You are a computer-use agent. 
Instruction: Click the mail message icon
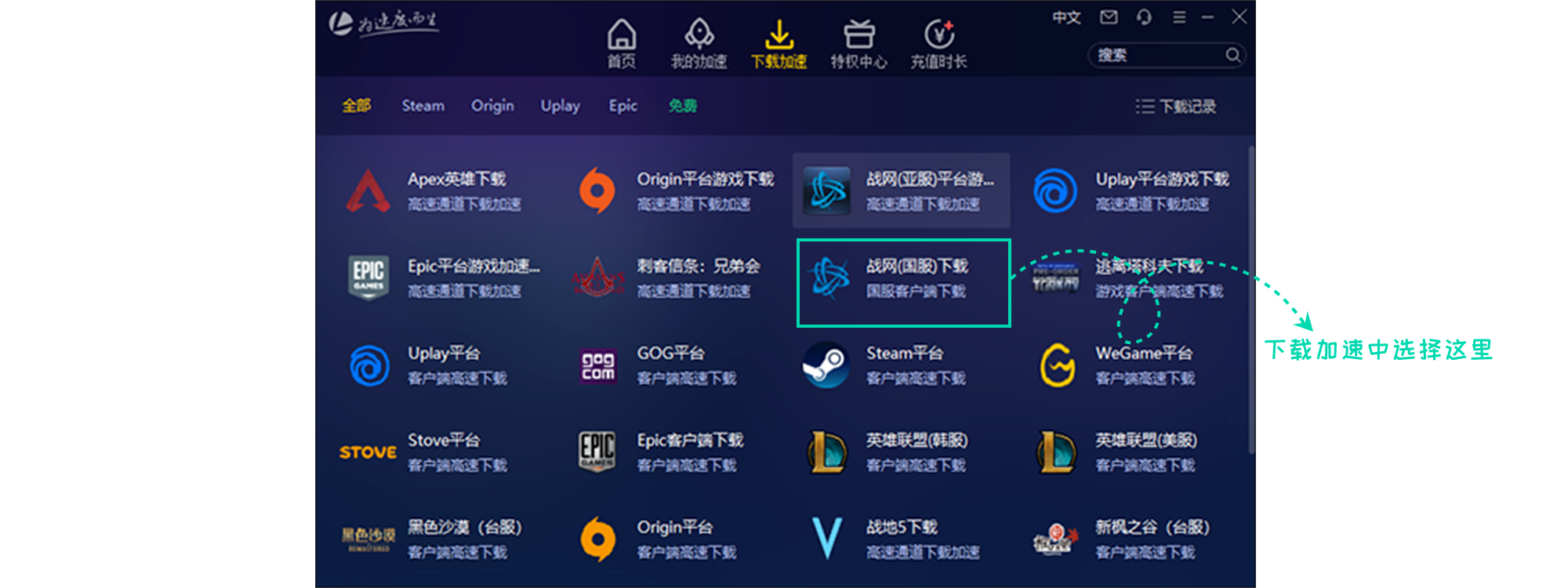pos(1109,16)
